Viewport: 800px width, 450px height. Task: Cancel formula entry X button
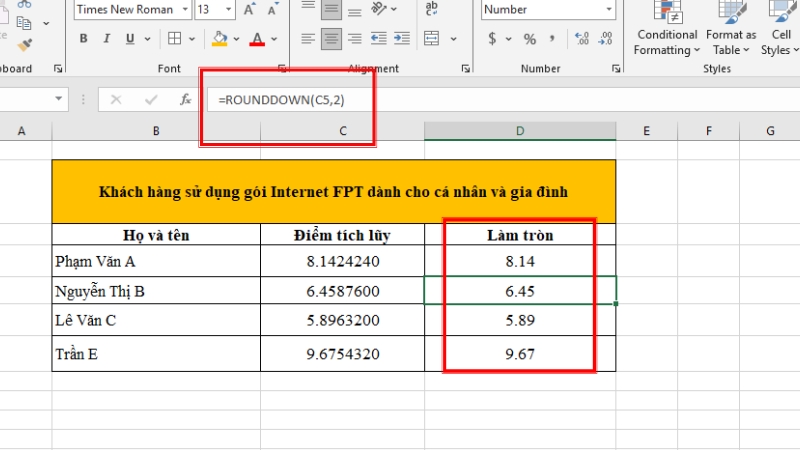coord(116,99)
